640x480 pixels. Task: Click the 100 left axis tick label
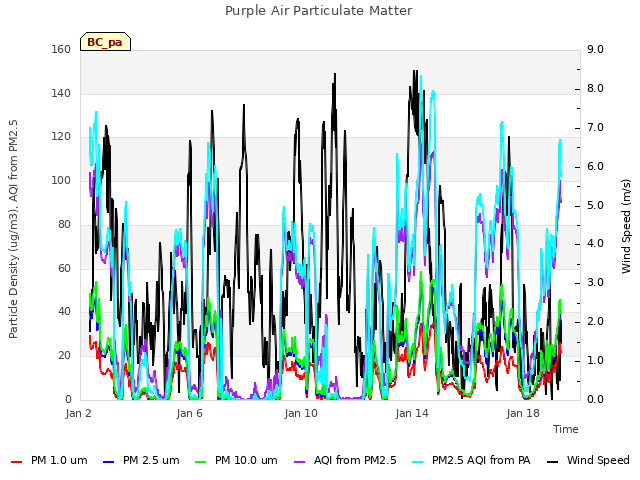click(61, 180)
